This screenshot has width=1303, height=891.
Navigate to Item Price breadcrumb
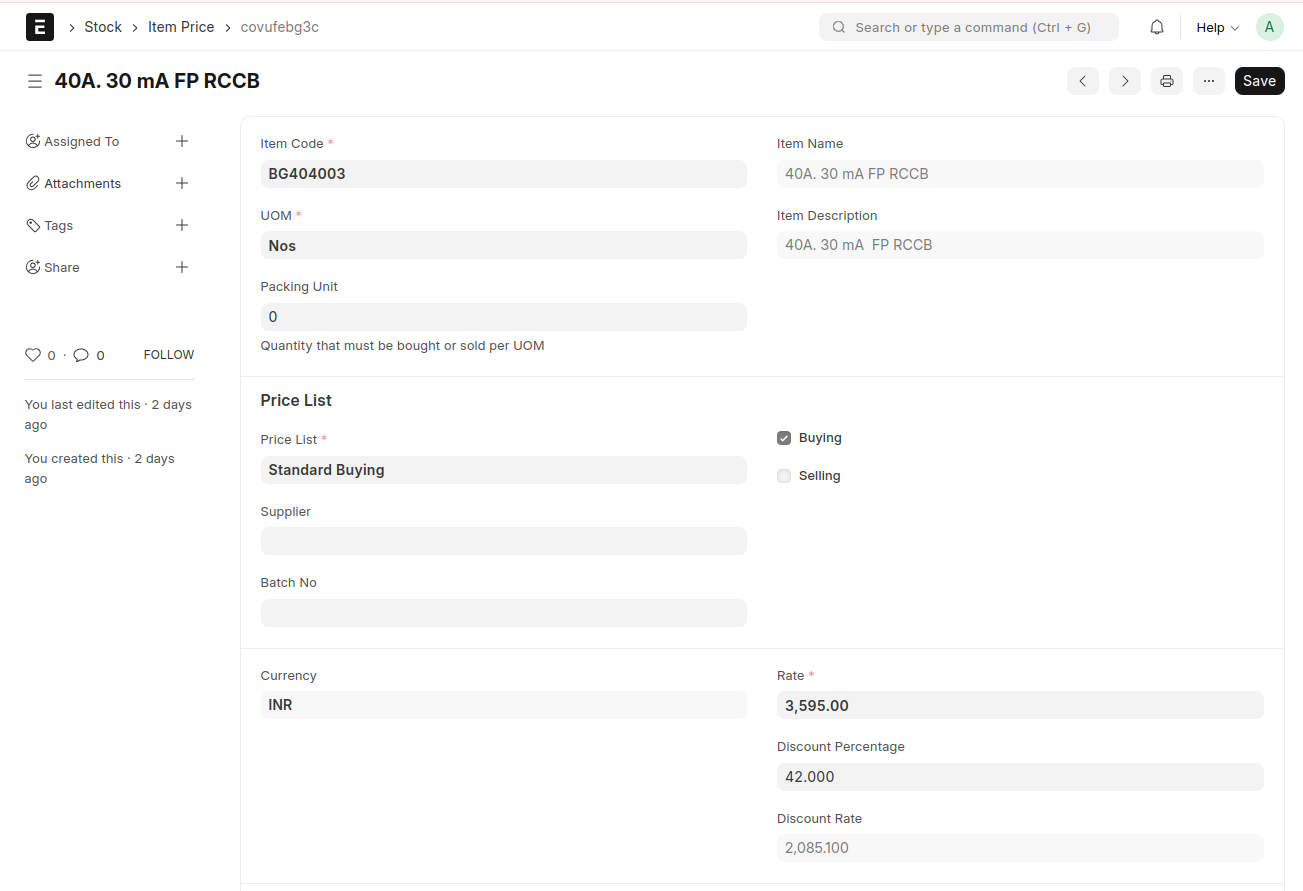181,27
